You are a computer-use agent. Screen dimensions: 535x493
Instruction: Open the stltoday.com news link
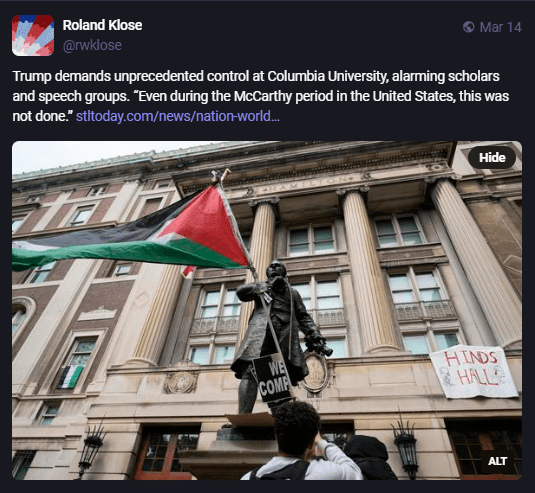[x=178, y=116]
